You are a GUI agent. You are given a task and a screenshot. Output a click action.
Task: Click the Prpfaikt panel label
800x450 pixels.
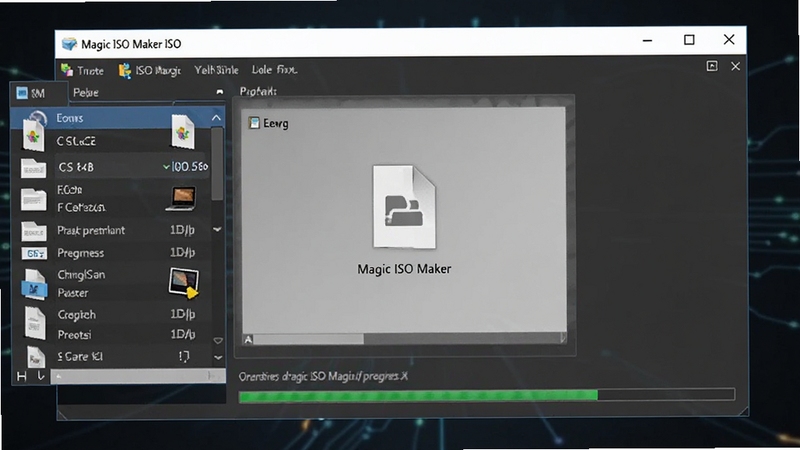pyautogui.click(x=258, y=91)
